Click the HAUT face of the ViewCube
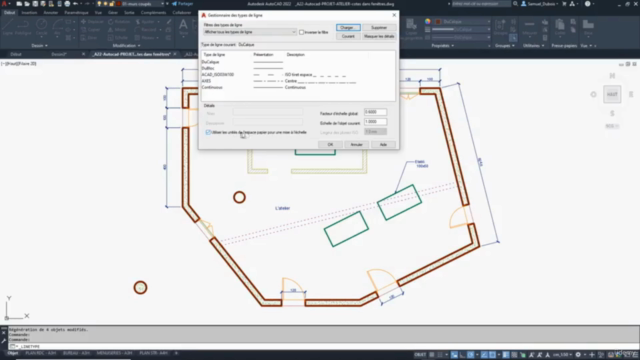The image size is (640, 360). point(612,94)
